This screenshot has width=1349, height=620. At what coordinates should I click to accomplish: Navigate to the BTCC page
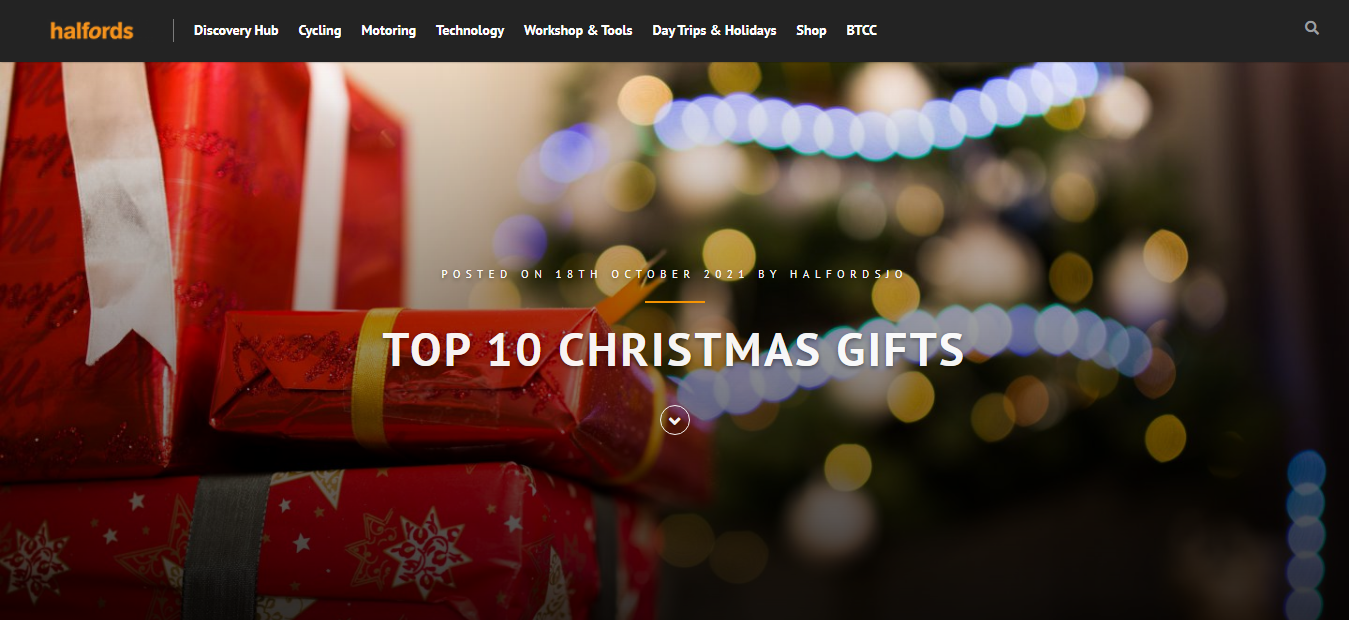(x=861, y=30)
